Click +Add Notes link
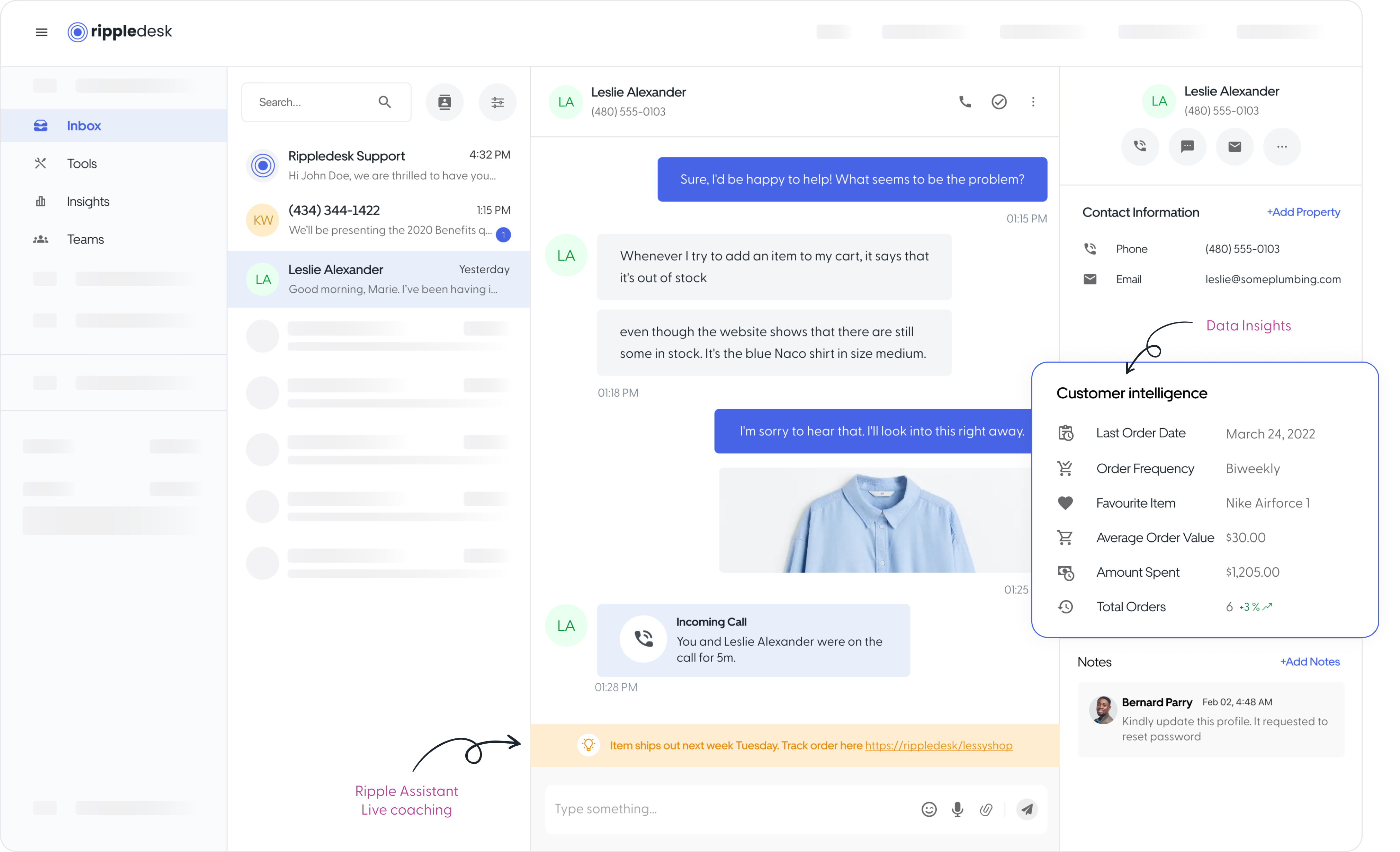Viewport: 1400px width, 852px height. click(x=1309, y=662)
